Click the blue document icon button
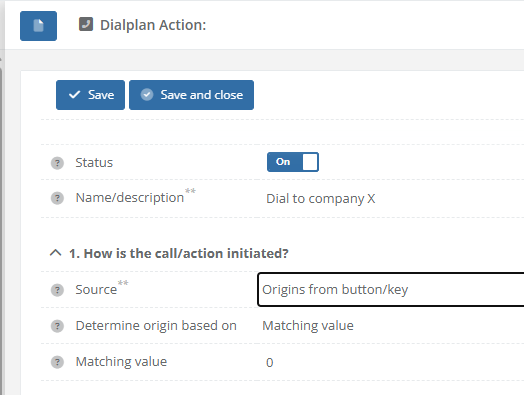524x395 pixels. pyautogui.click(x=38, y=26)
